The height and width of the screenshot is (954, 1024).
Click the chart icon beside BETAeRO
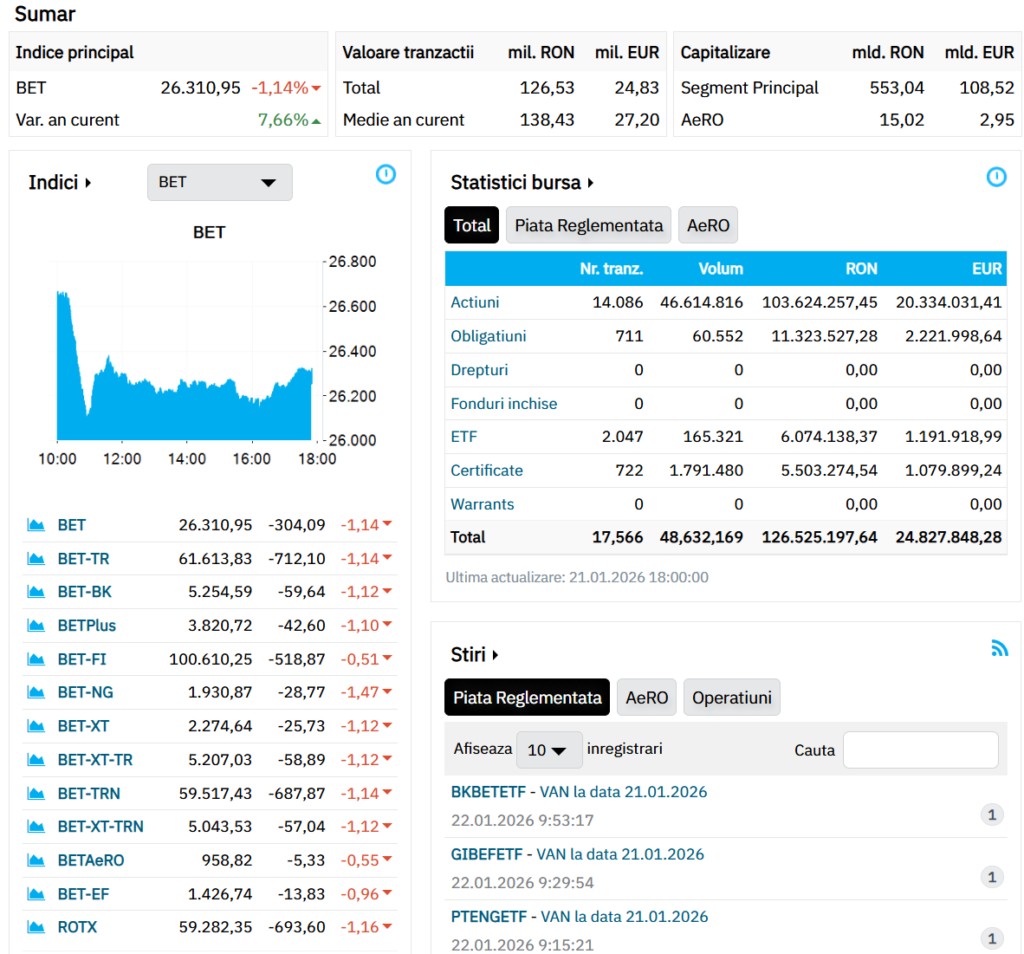click(37, 860)
